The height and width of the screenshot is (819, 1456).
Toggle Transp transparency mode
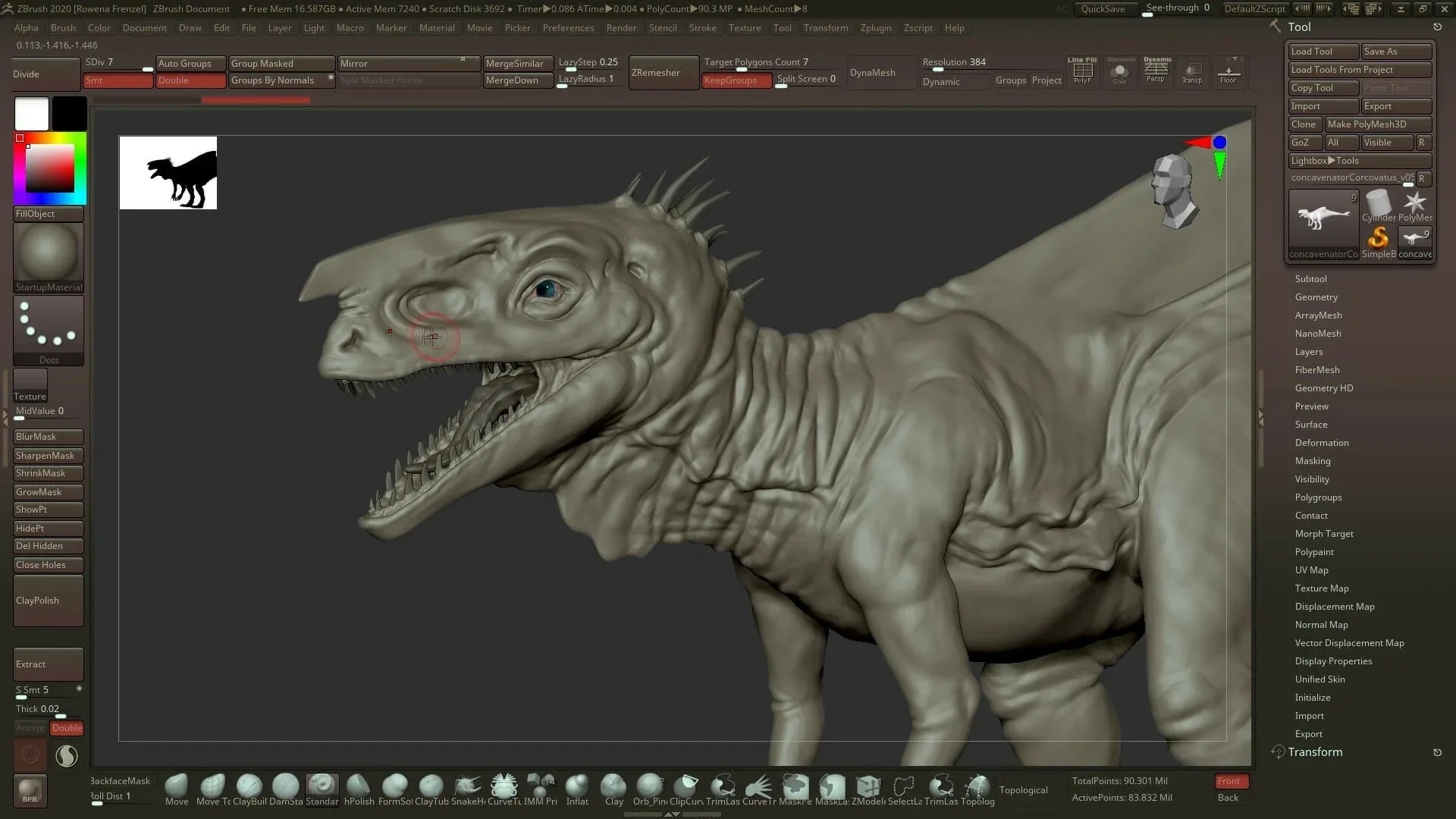tap(1192, 72)
